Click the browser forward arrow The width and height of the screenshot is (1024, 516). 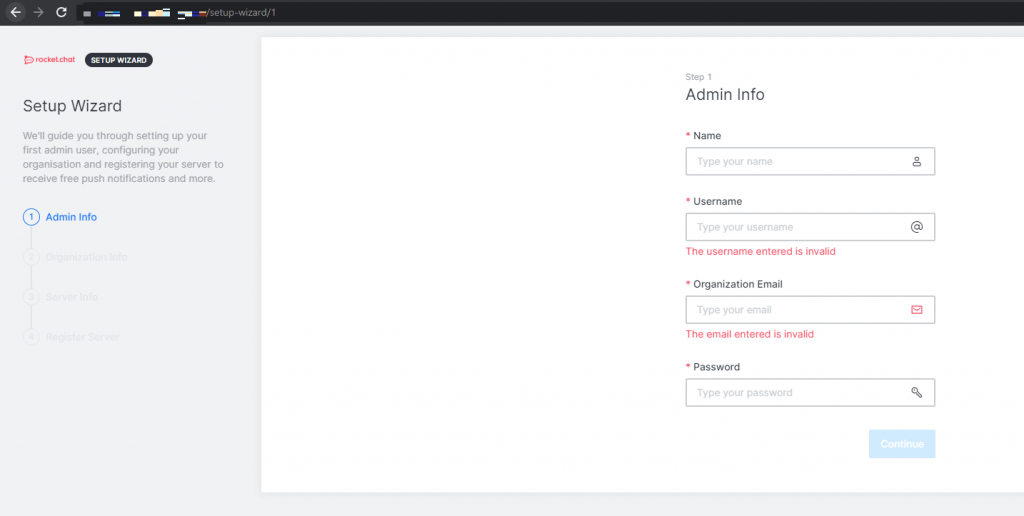tap(39, 12)
